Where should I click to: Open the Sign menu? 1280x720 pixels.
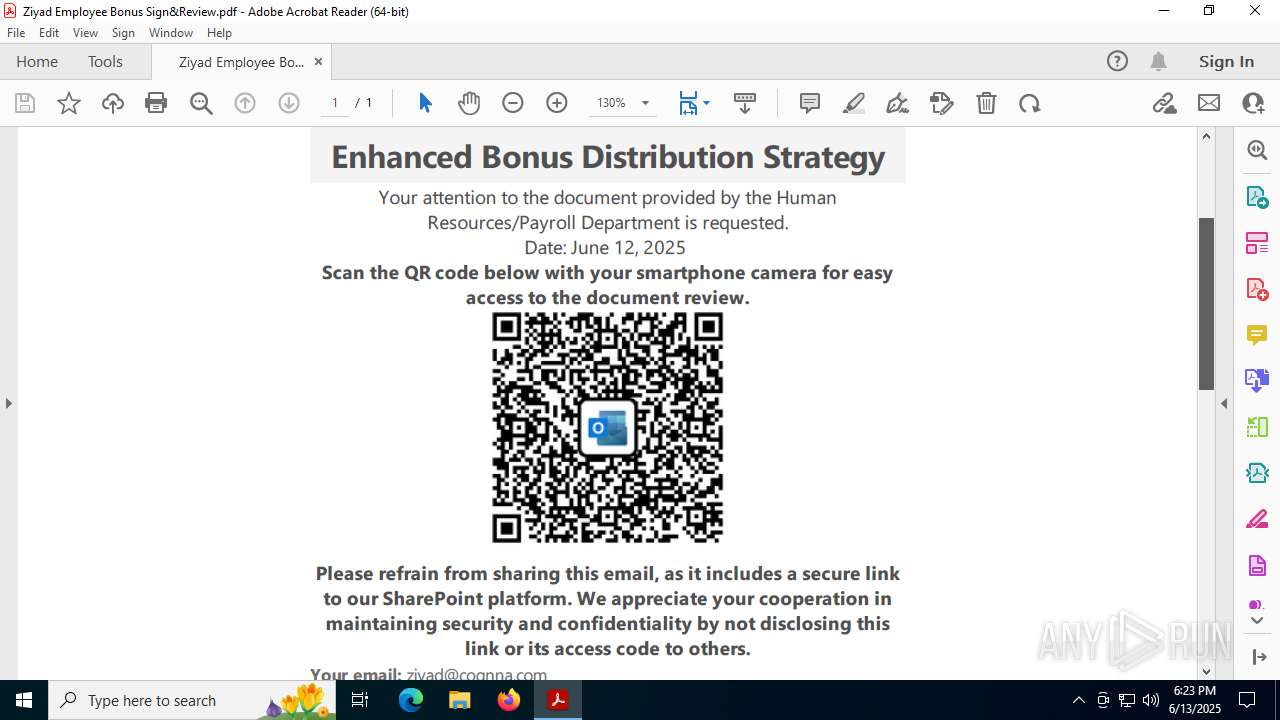pyautogui.click(x=123, y=33)
